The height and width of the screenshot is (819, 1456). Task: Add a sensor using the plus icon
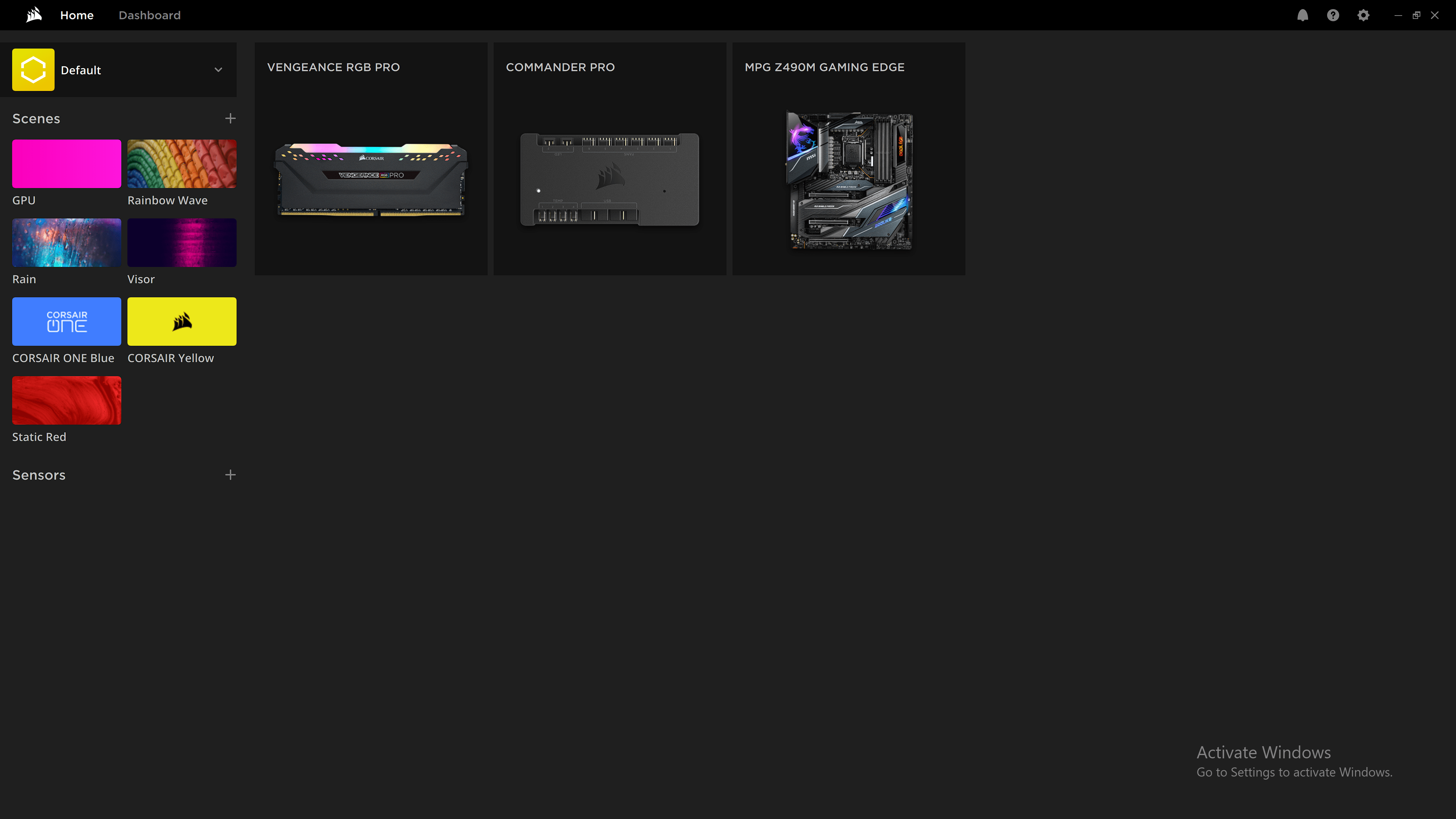[230, 475]
